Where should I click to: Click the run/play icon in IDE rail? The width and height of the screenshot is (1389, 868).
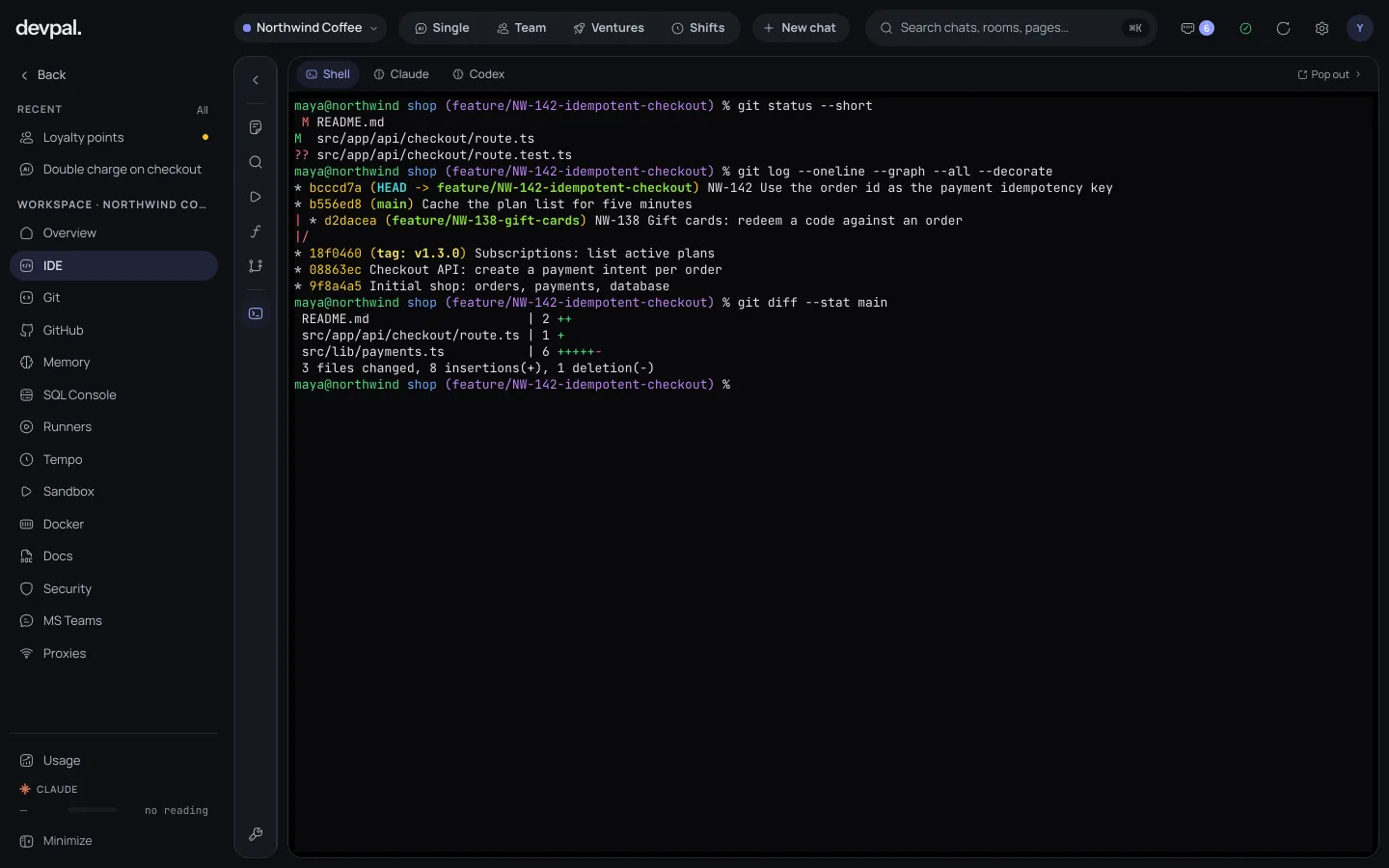256,197
